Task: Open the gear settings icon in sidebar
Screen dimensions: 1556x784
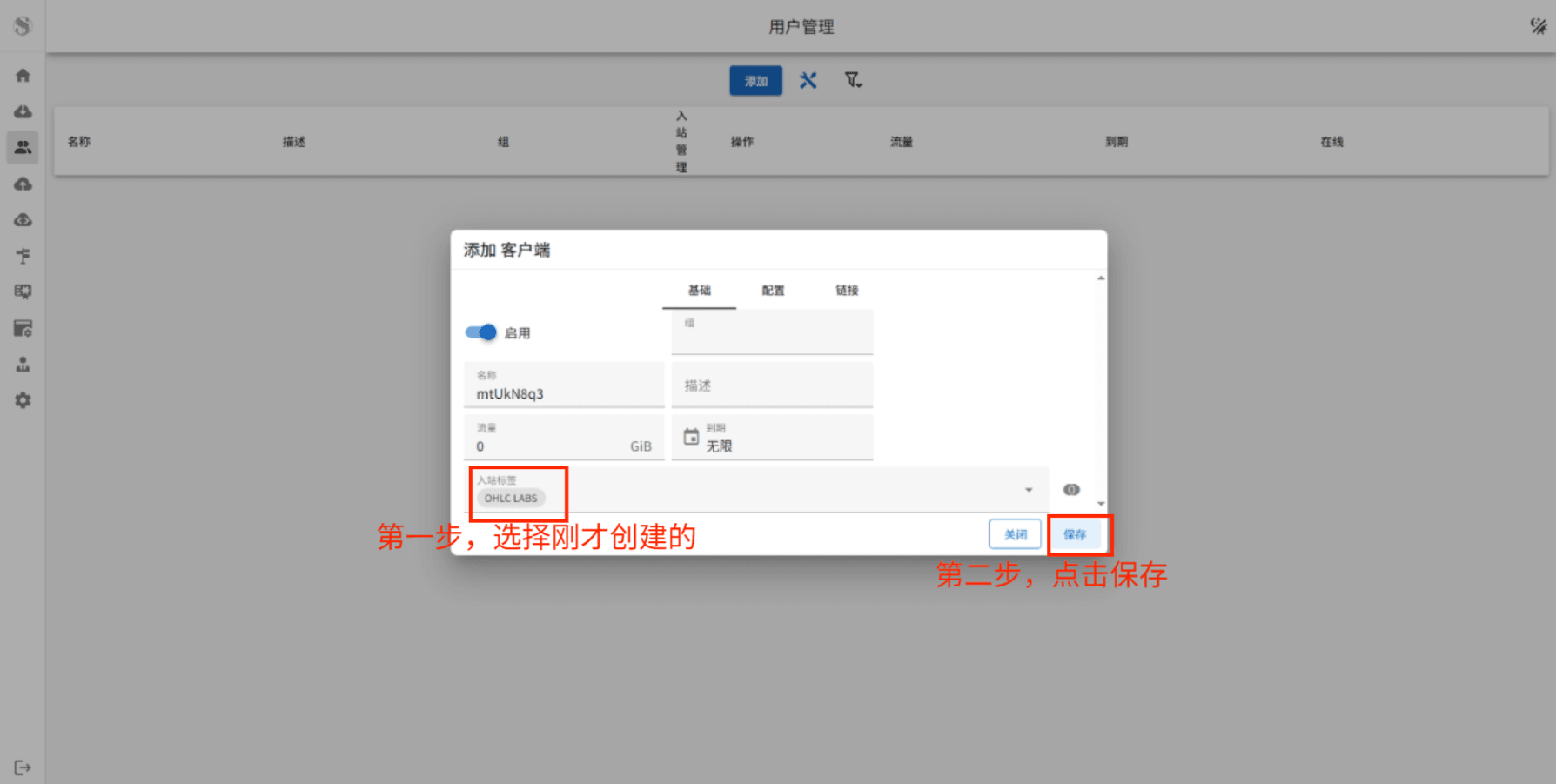Action: 23,400
